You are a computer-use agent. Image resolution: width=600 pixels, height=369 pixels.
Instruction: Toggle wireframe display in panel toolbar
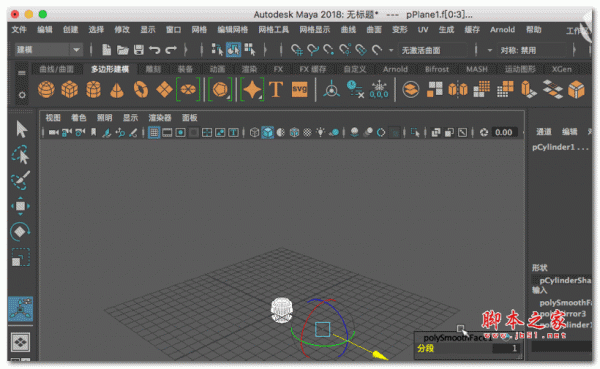pyautogui.click(x=254, y=132)
